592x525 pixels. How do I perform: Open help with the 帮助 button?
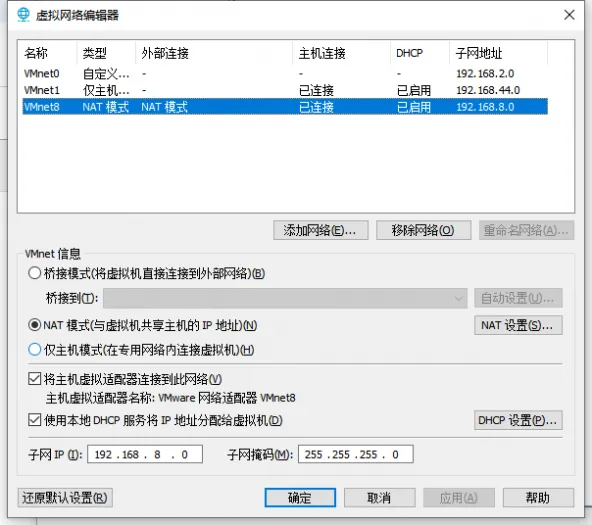pos(538,497)
